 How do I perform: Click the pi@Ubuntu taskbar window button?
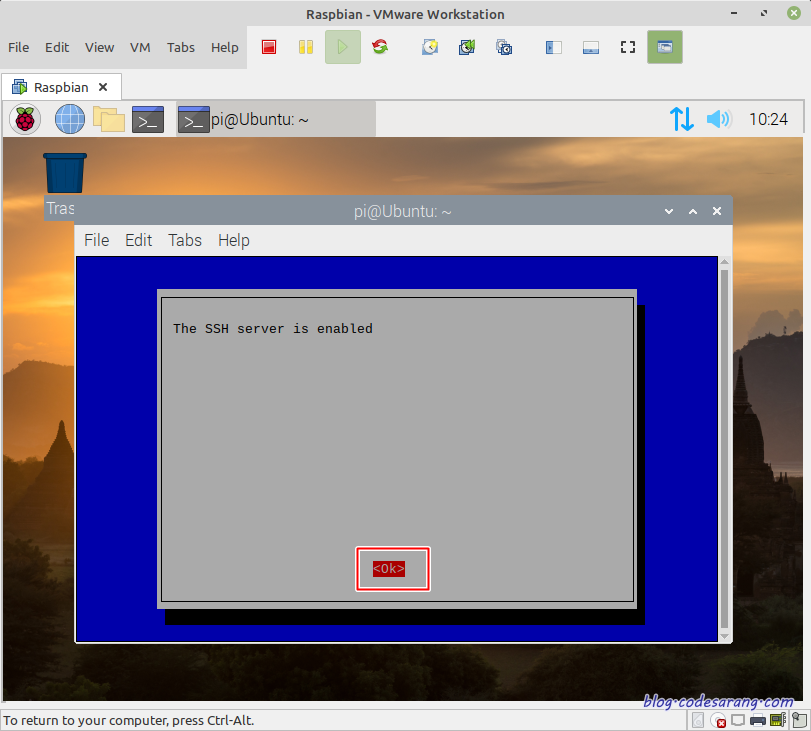(276, 120)
